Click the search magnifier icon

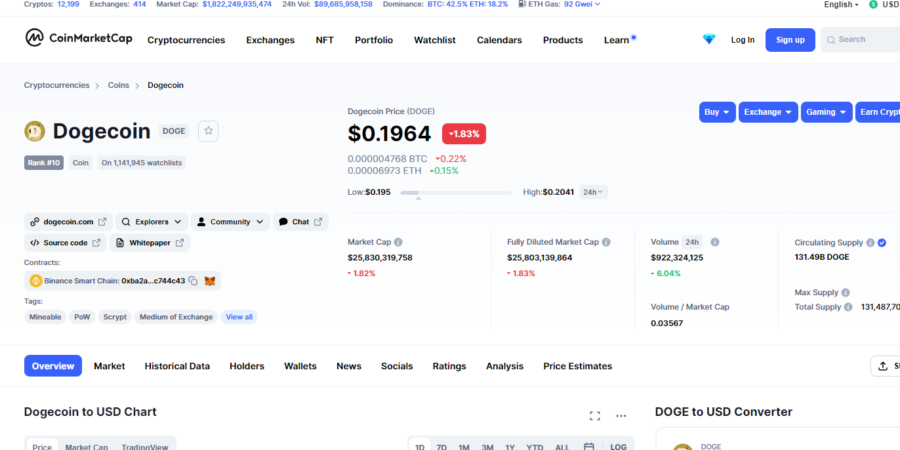coord(831,40)
